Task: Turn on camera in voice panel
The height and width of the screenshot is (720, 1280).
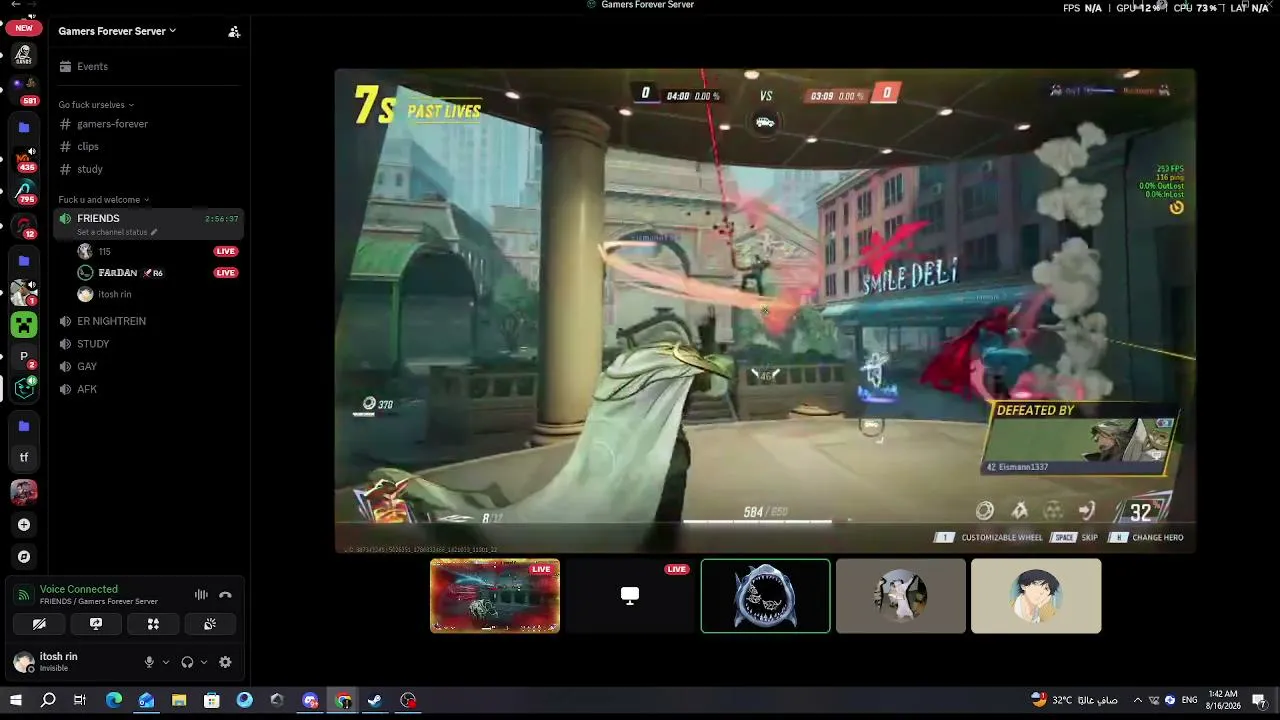Action: click(x=39, y=624)
